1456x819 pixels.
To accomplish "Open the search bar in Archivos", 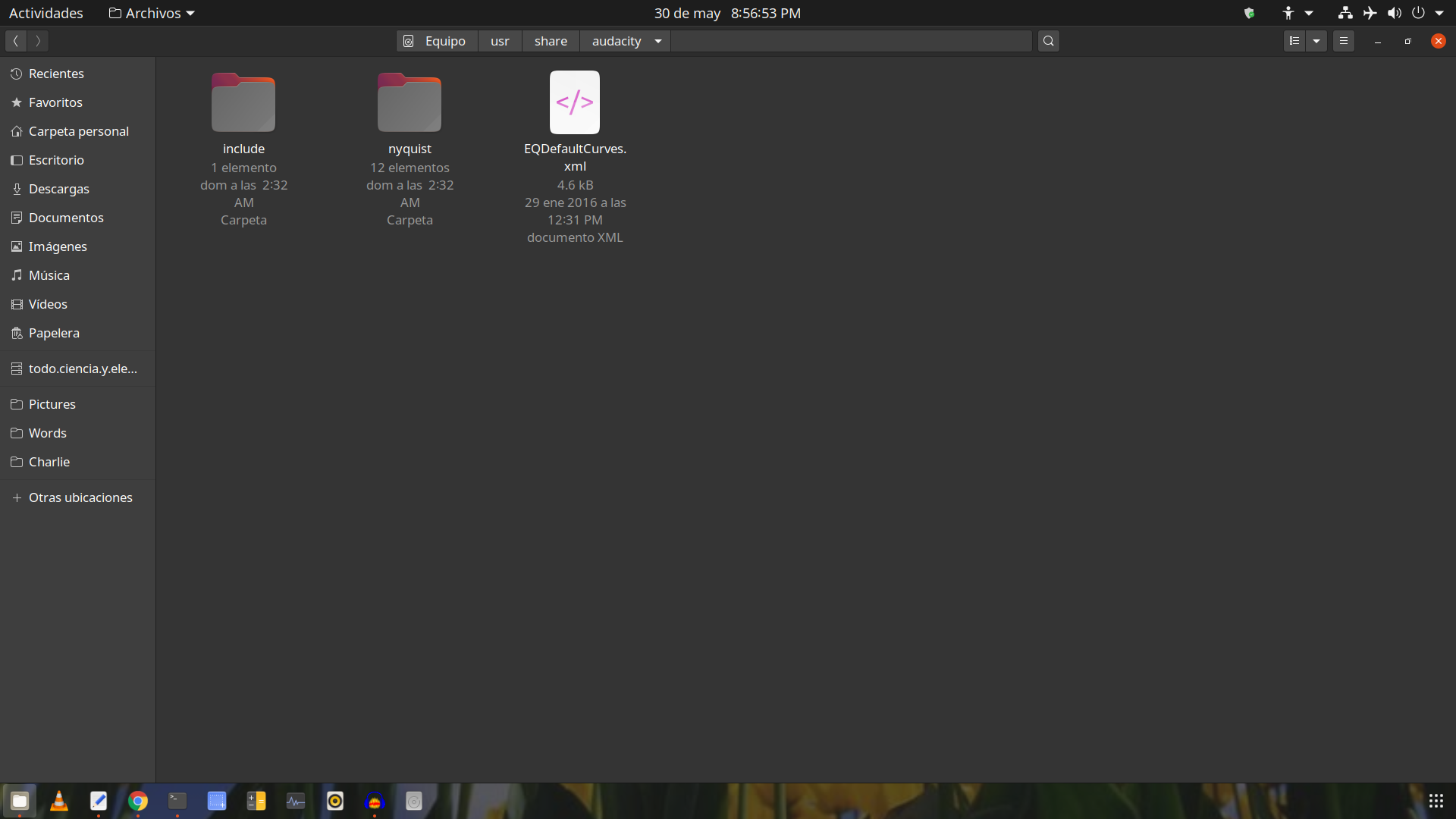I will (1048, 41).
